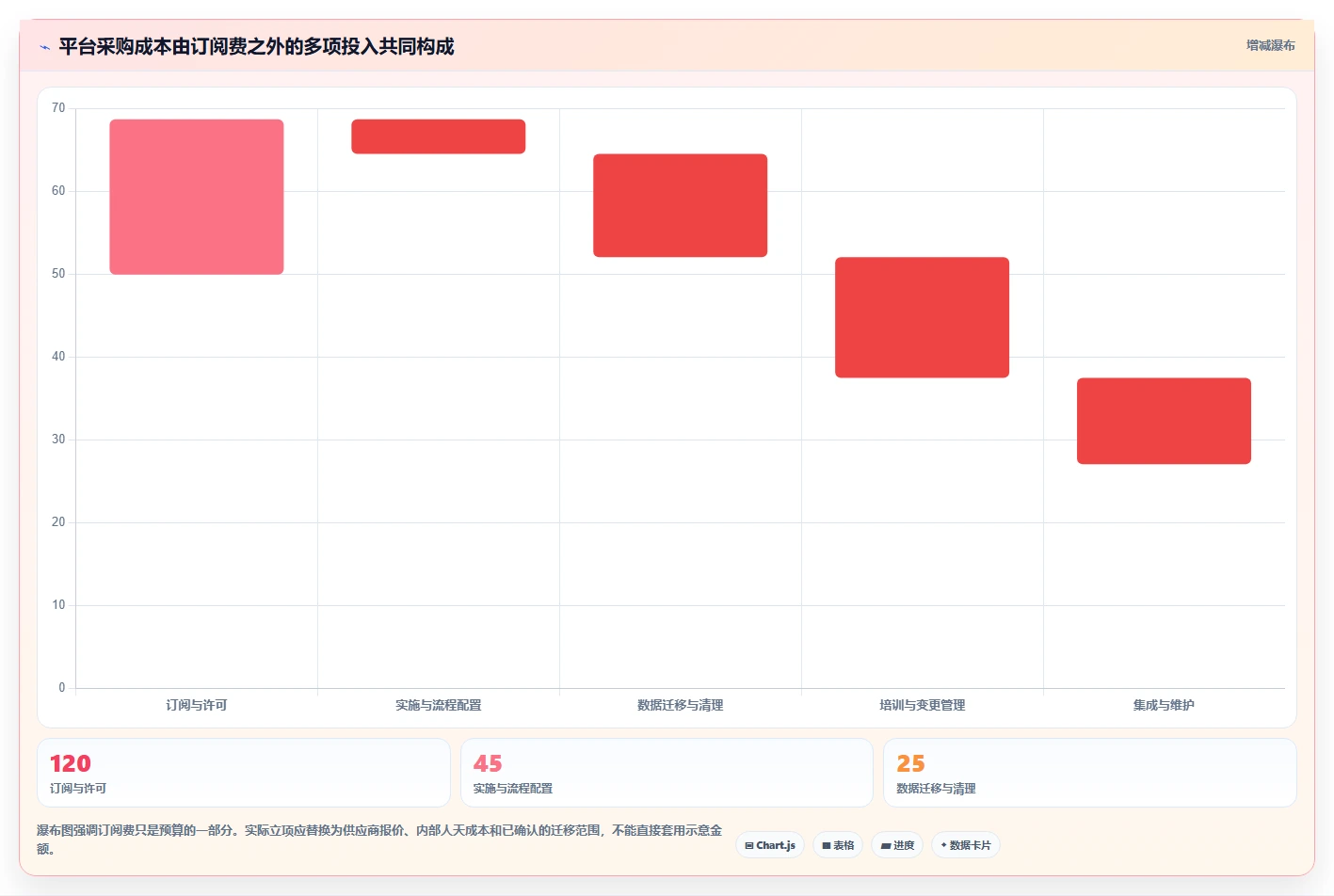The image size is (1334, 896).
Task: Open the 120 订阅与许可 data card
Action: point(244,773)
